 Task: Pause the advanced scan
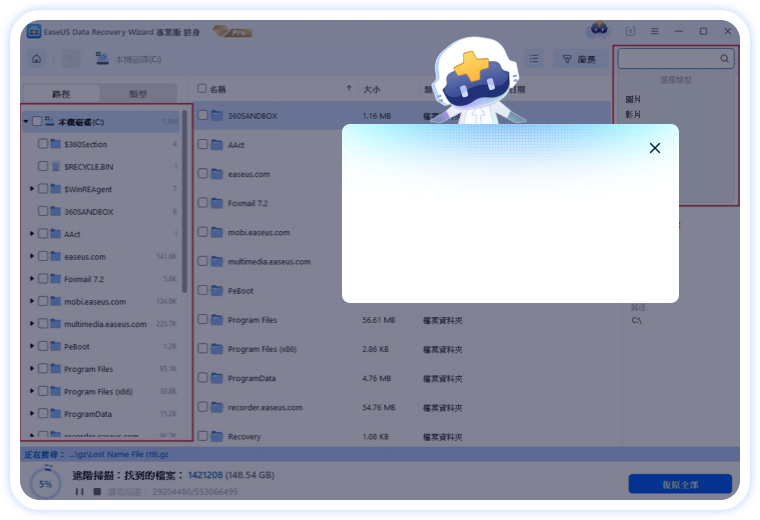80,492
